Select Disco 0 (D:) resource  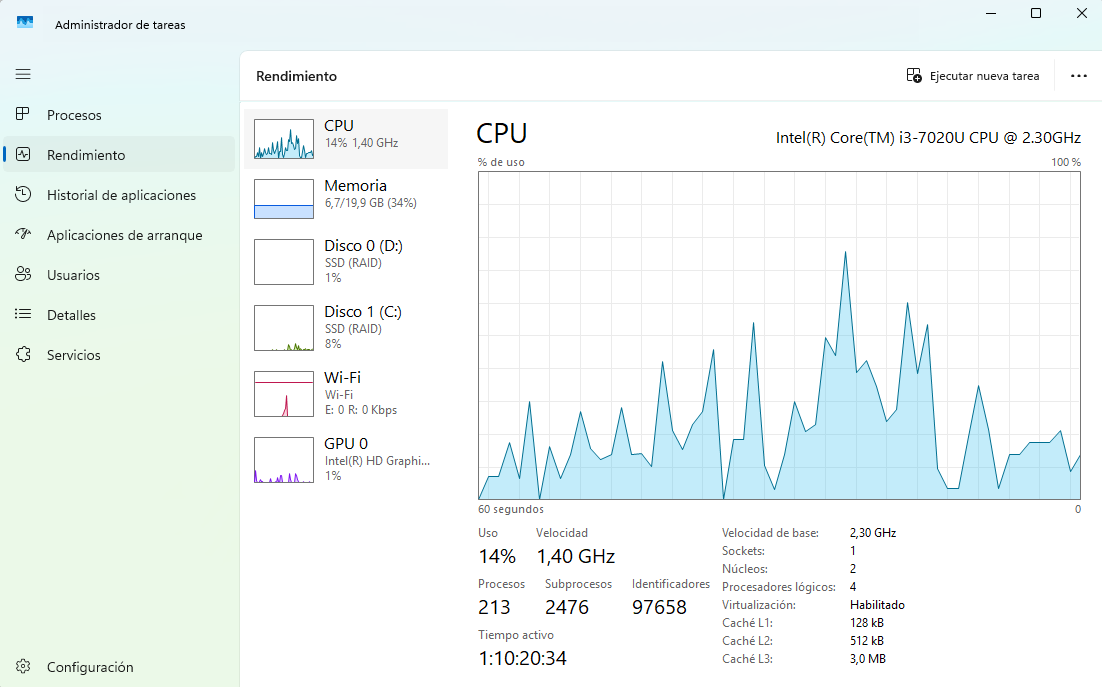tap(346, 261)
